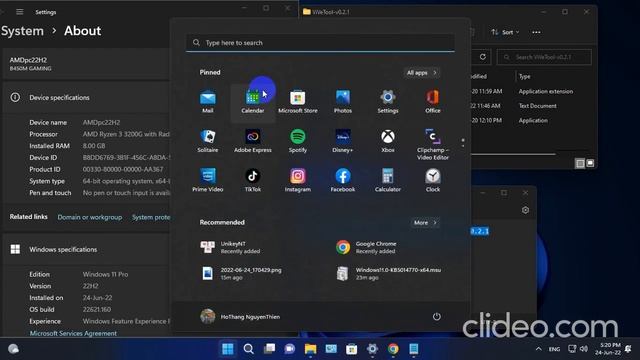Open Settings from the pinned apps
The width and height of the screenshot is (640, 360).
[x=388, y=102]
